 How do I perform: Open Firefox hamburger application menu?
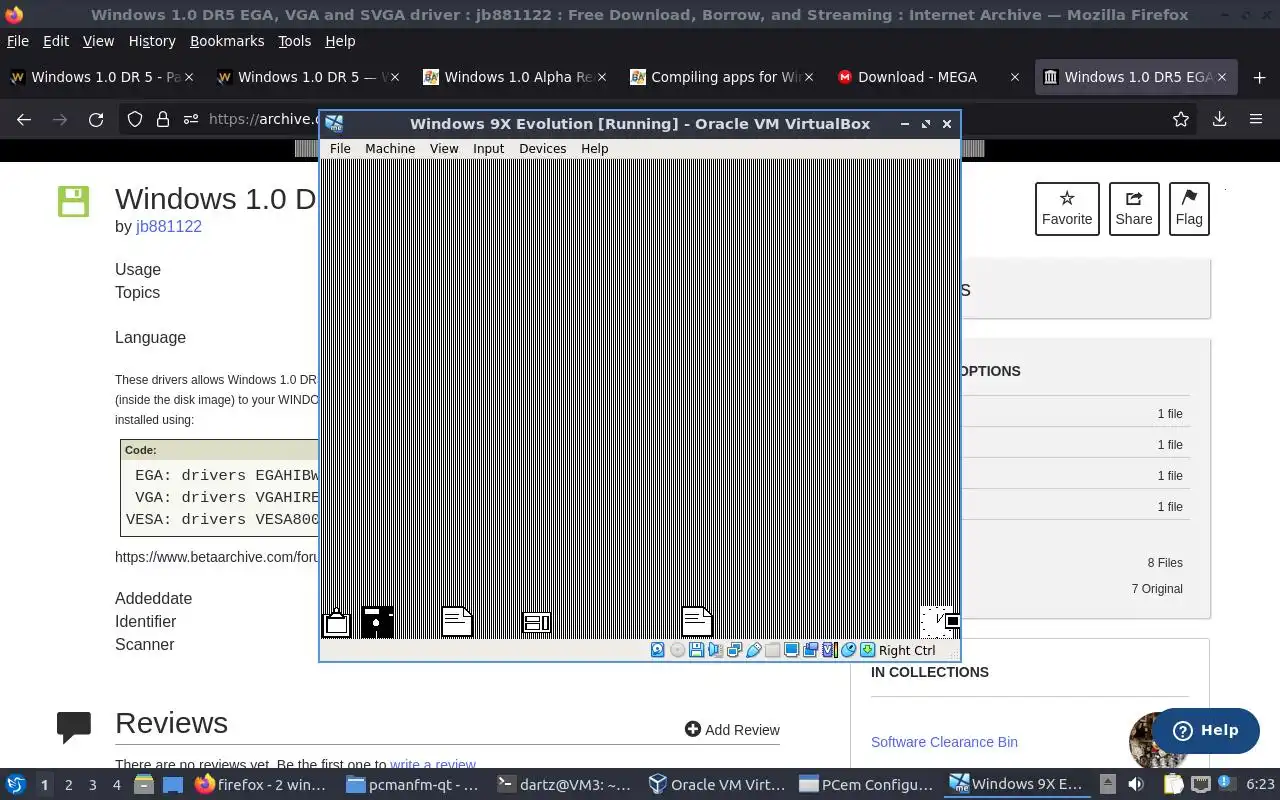point(1256,119)
